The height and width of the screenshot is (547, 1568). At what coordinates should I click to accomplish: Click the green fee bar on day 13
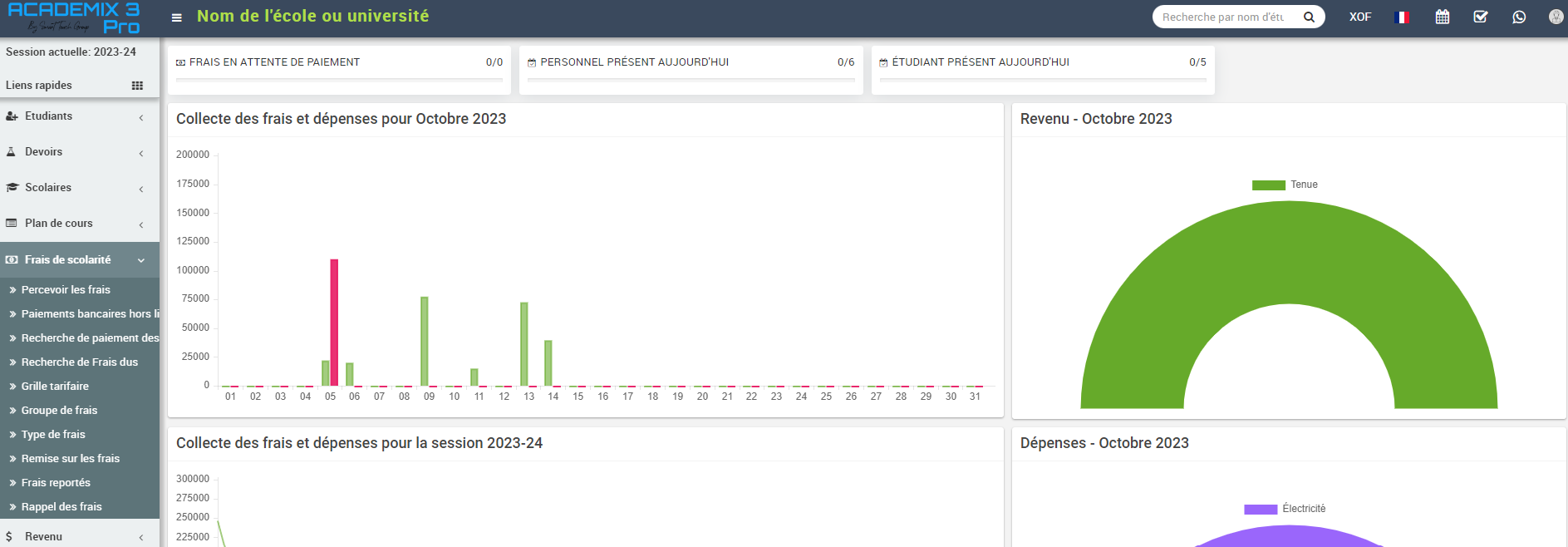point(524,344)
